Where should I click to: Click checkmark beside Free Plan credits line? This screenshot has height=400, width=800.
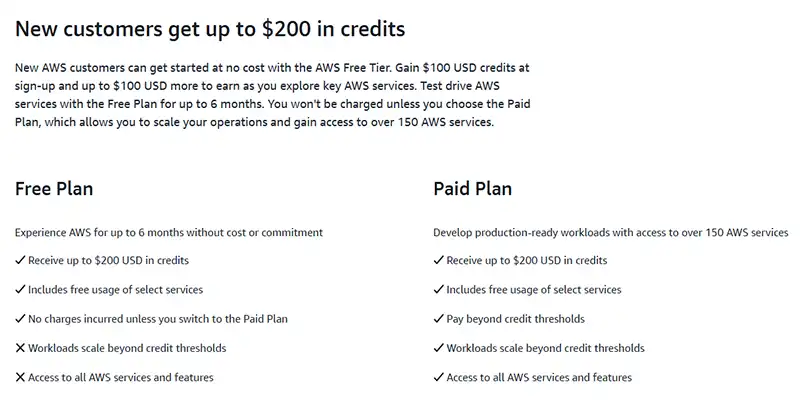[x=20, y=260]
